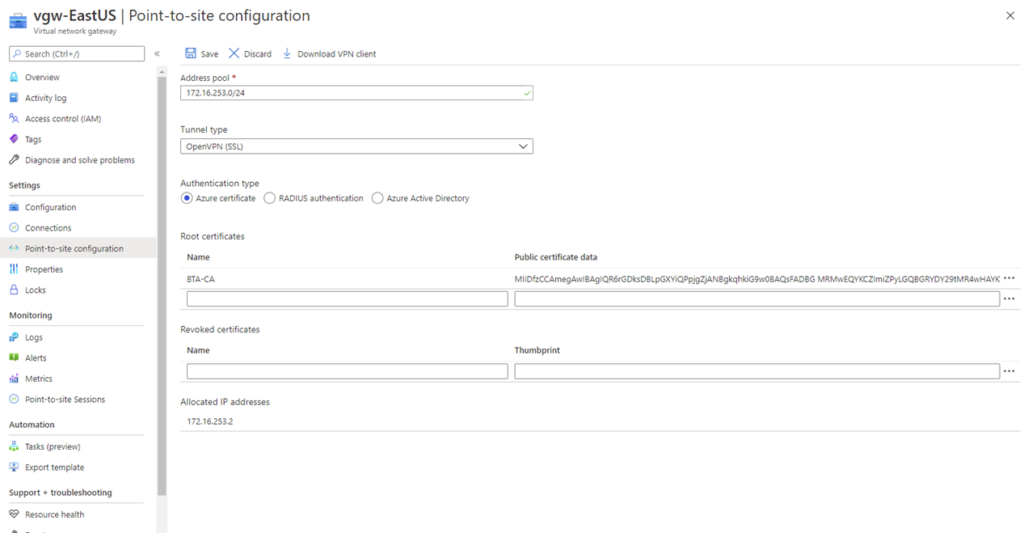Open Resource health page
Viewport: 1024px width, 533px height.
(54, 514)
